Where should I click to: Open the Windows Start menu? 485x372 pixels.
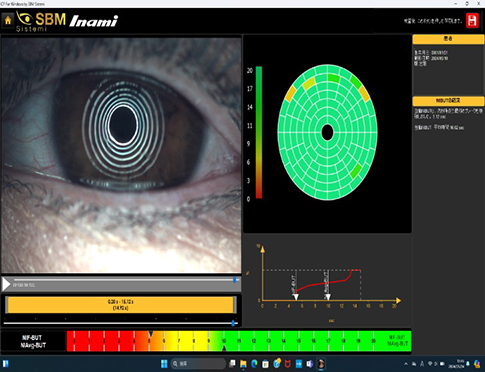(164, 363)
